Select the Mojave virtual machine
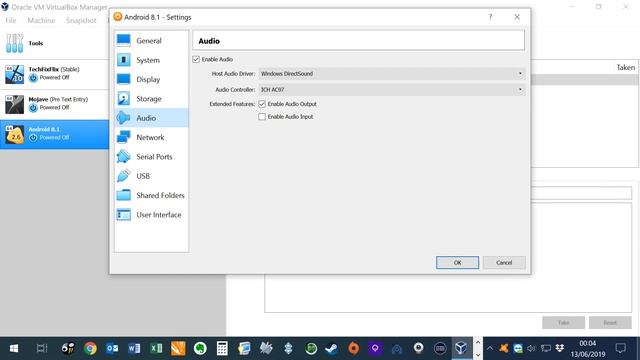Image resolution: width=640 pixels, height=360 pixels. coord(54,104)
